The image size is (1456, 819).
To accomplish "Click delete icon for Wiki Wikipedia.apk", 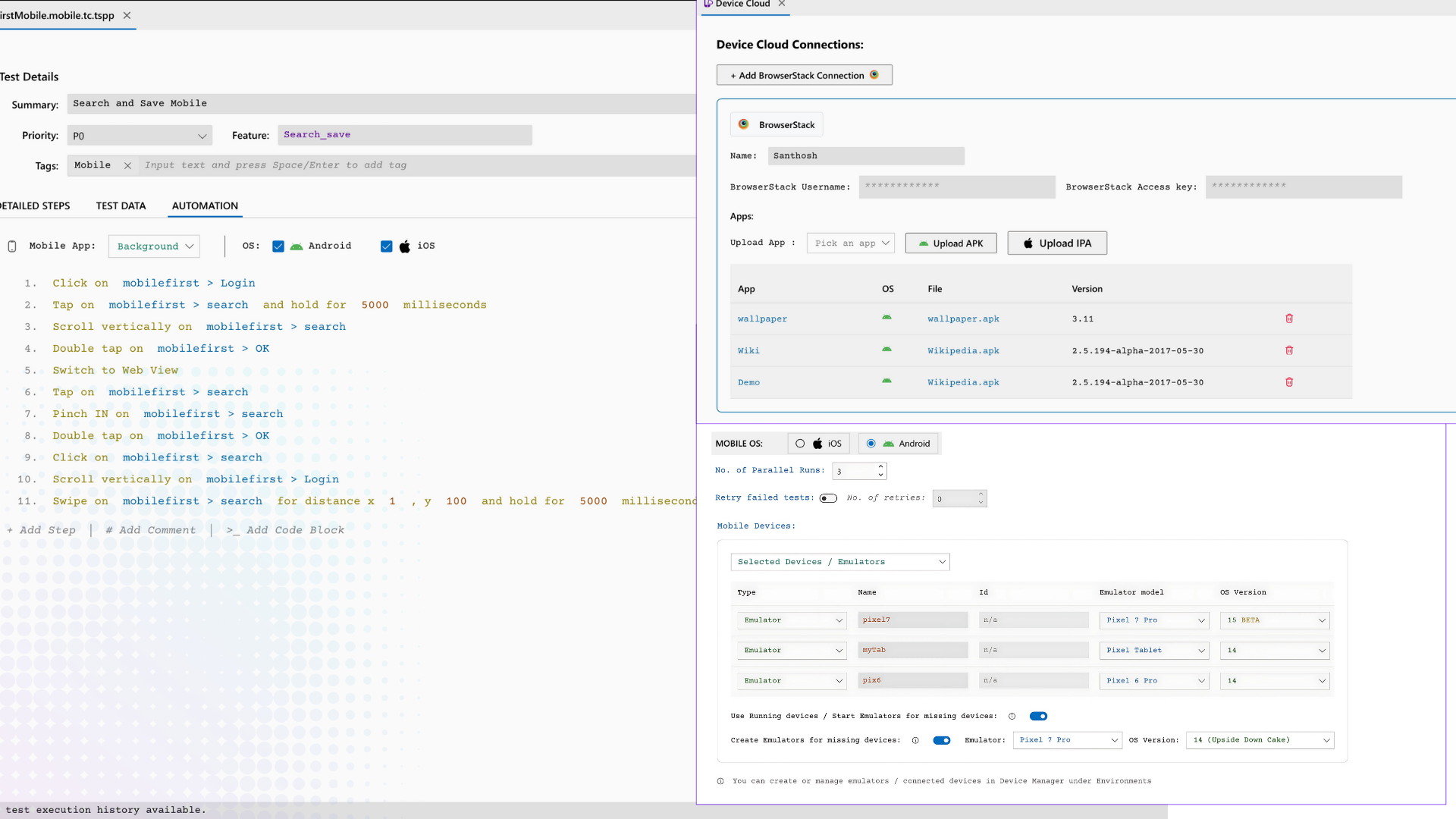I will (1289, 350).
